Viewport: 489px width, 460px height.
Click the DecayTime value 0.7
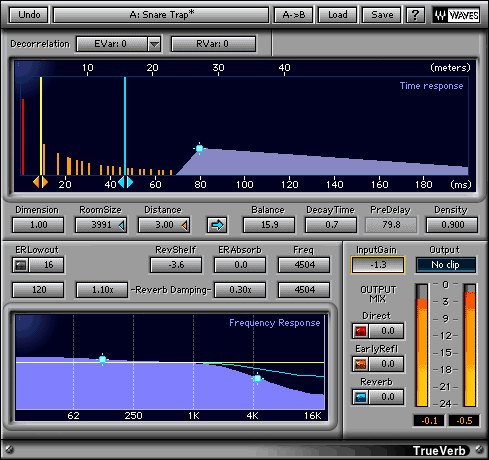coord(331,225)
